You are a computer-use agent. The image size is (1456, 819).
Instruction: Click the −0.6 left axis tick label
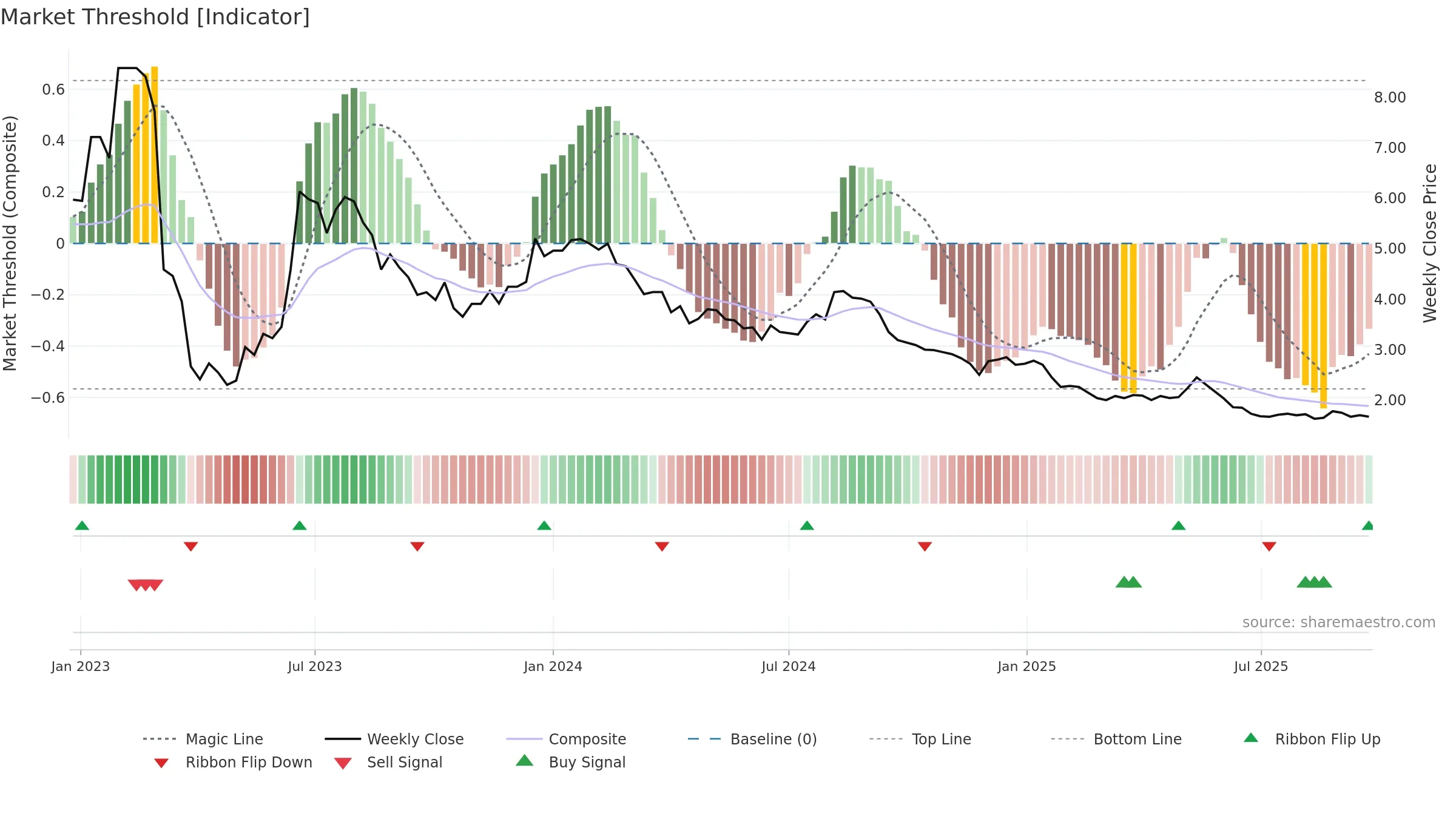pyautogui.click(x=48, y=398)
